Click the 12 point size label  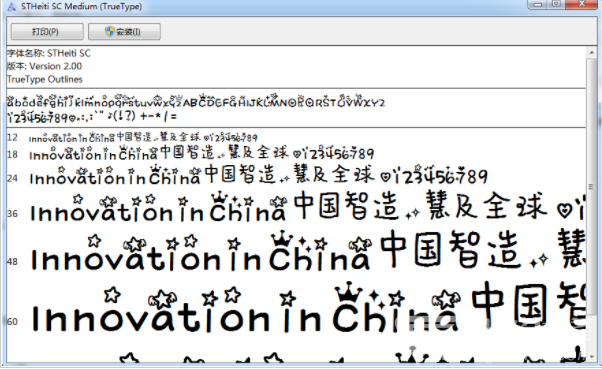click(12, 137)
